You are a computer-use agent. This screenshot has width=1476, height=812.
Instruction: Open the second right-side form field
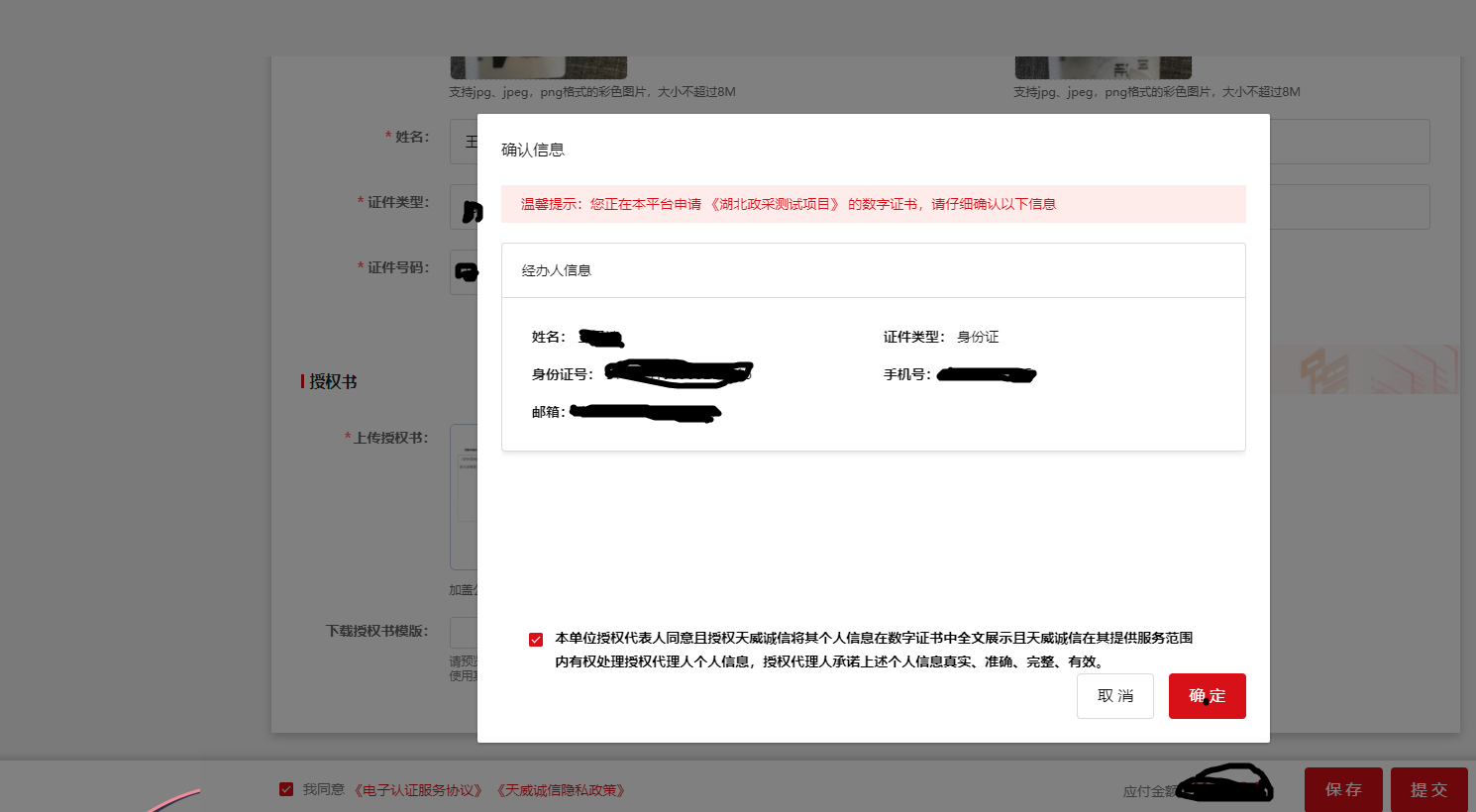point(1349,207)
